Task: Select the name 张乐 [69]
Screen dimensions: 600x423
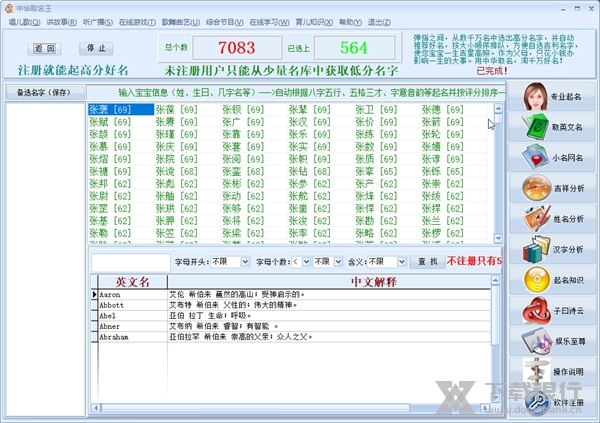Action: click(309, 134)
